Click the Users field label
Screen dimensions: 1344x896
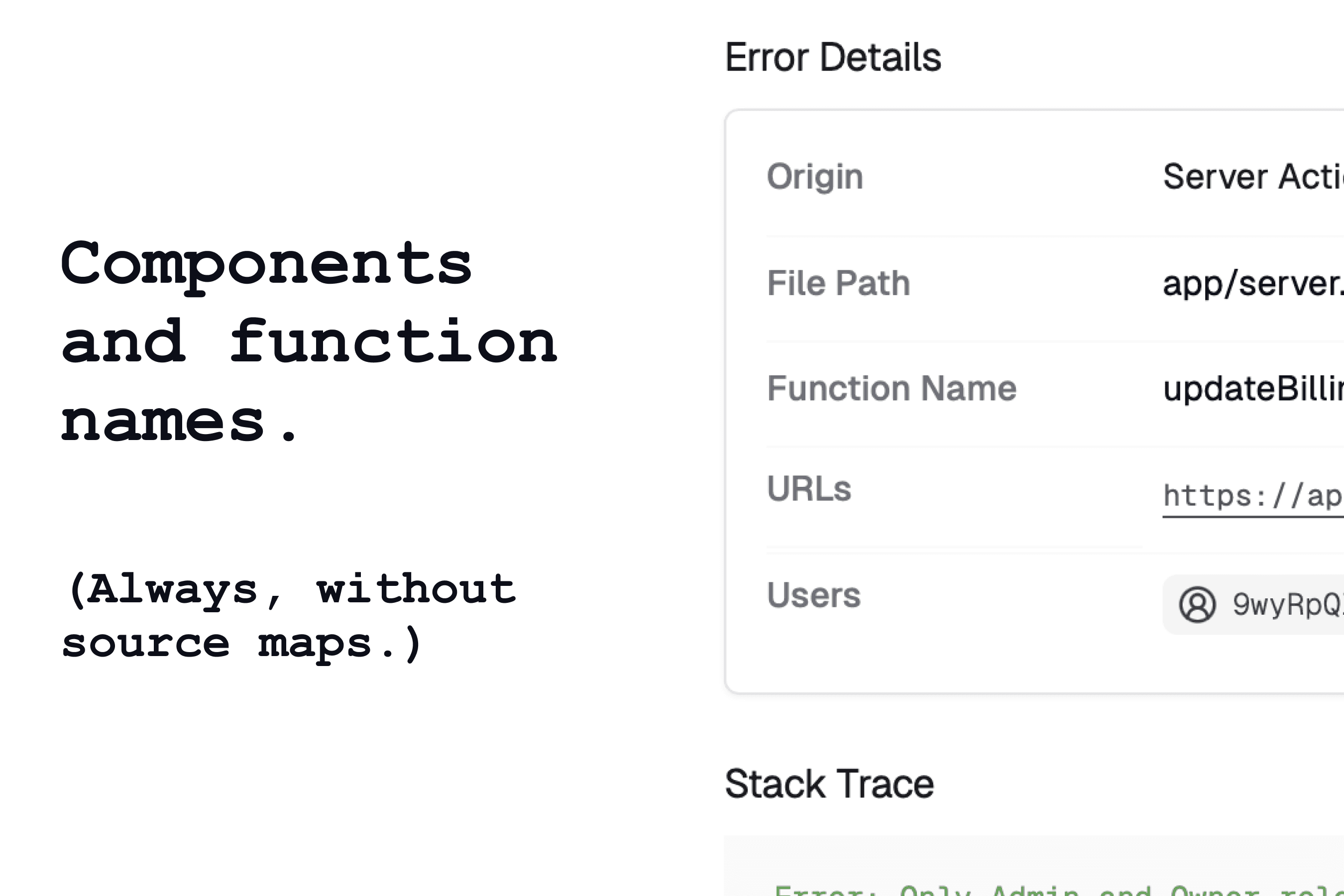[814, 595]
